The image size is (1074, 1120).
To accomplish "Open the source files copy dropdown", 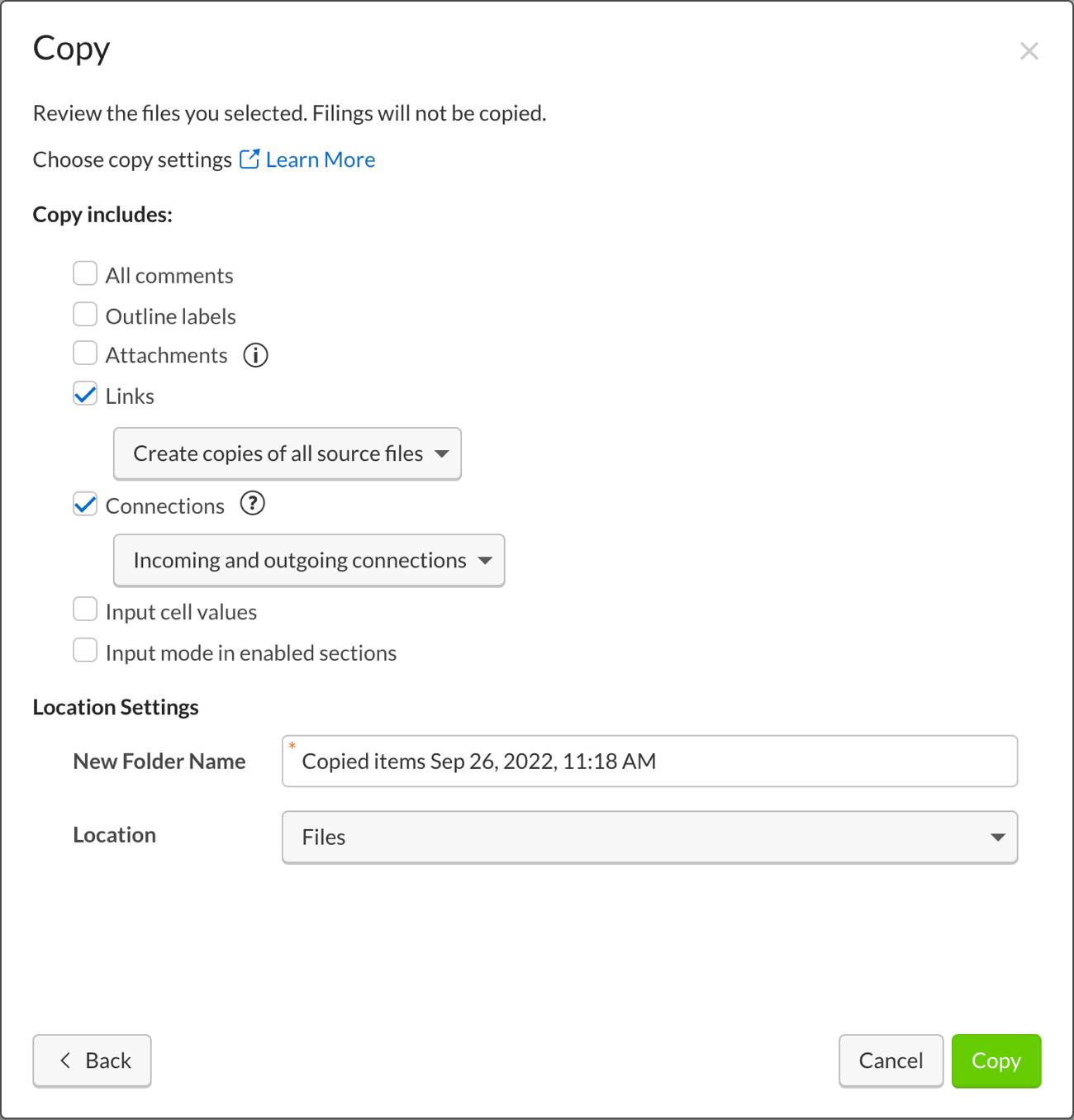I will coord(287,453).
